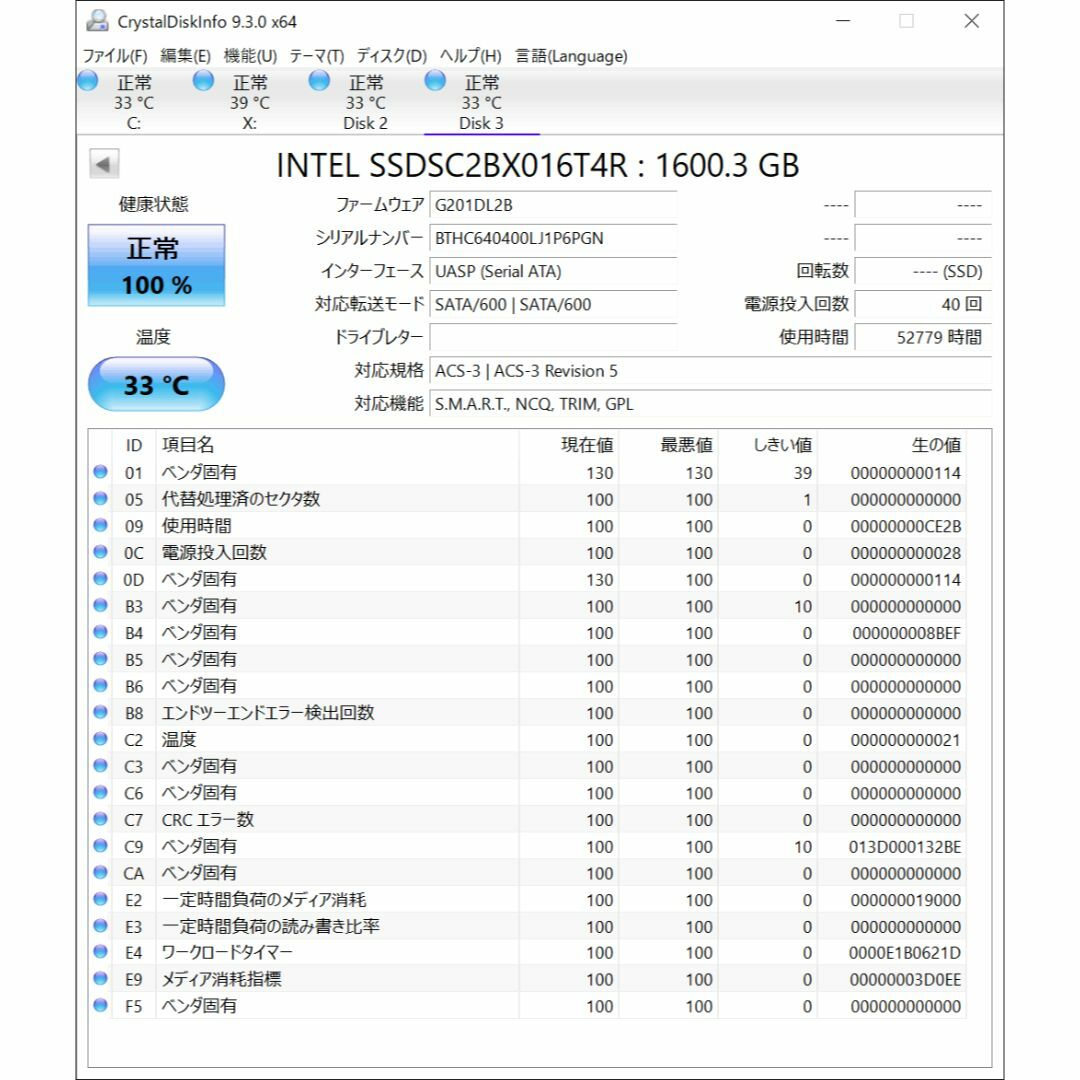Go to previous disk with back arrow

tap(104, 164)
